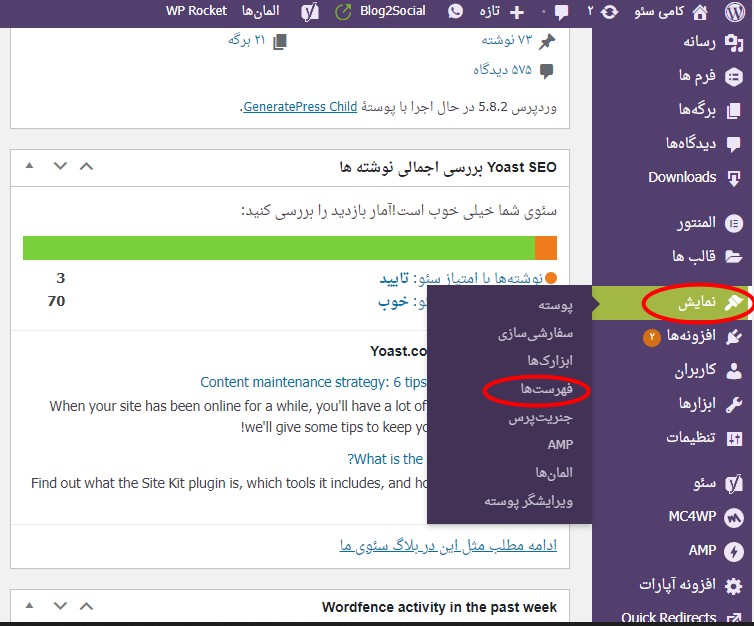The height and width of the screenshot is (626, 754).
Task: Click the سئو Yoast icon in sidebar
Action: [734, 484]
